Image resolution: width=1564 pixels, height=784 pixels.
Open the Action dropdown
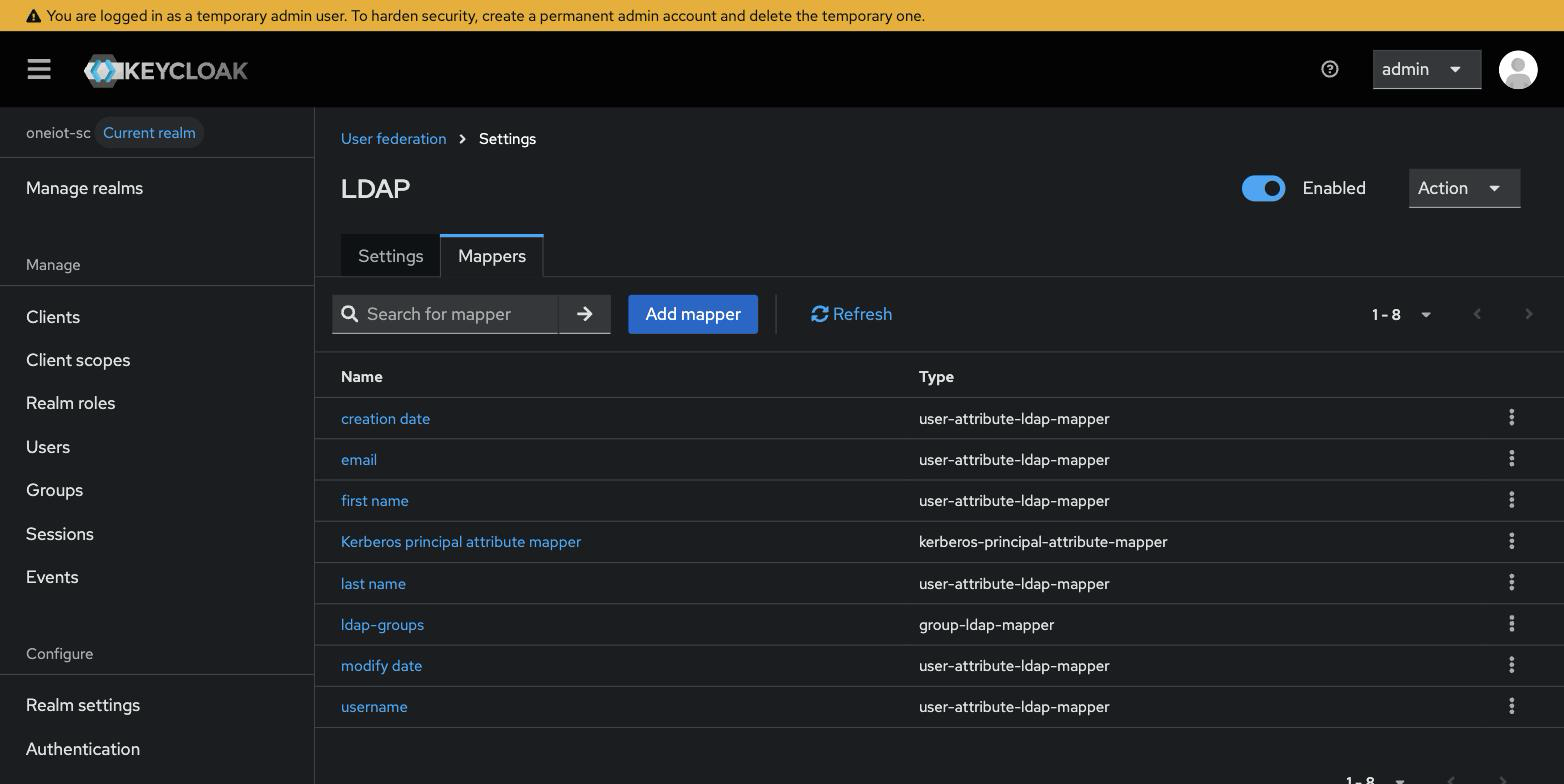(1464, 188)
